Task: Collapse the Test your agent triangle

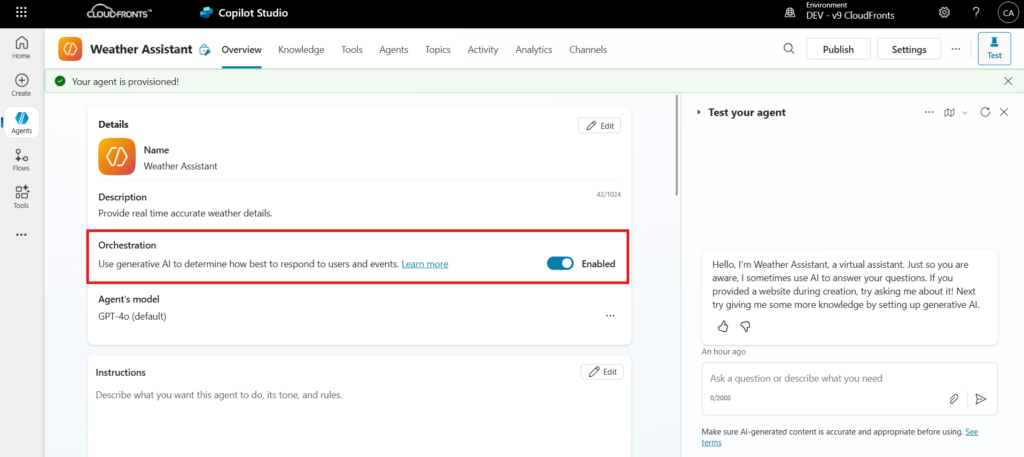Action: coord(699,112)
